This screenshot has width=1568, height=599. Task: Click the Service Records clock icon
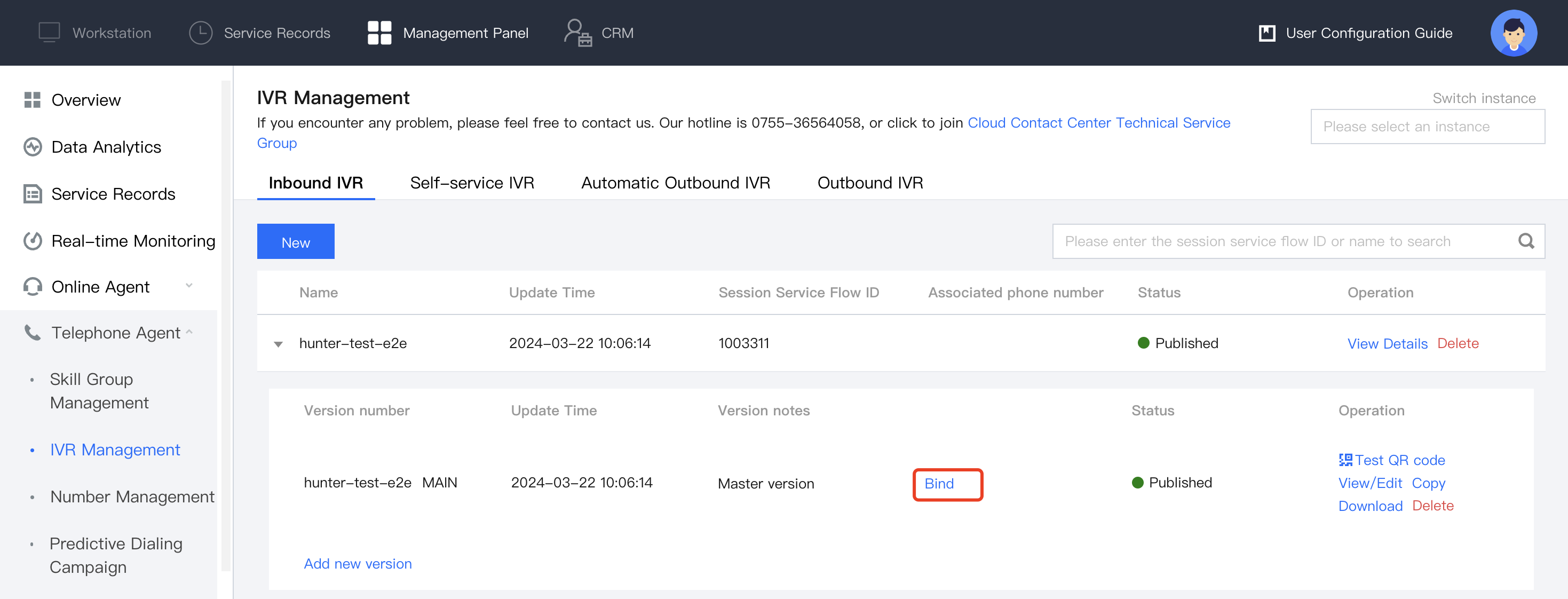pyautogui.click(x=200, y=32)
